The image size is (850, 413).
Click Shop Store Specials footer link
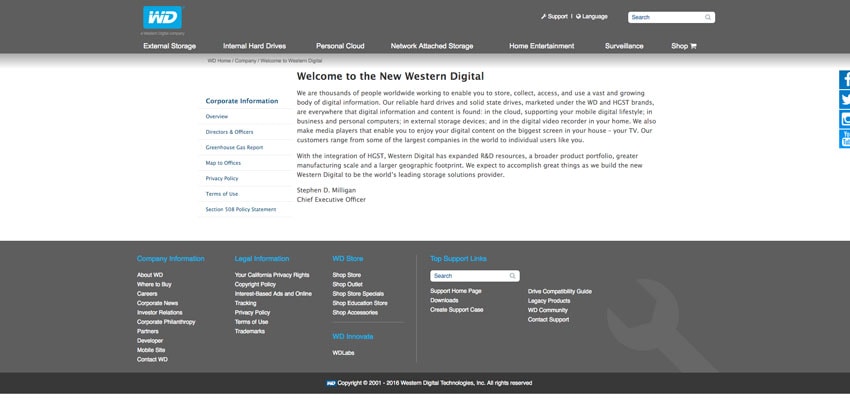click(358, 294)
